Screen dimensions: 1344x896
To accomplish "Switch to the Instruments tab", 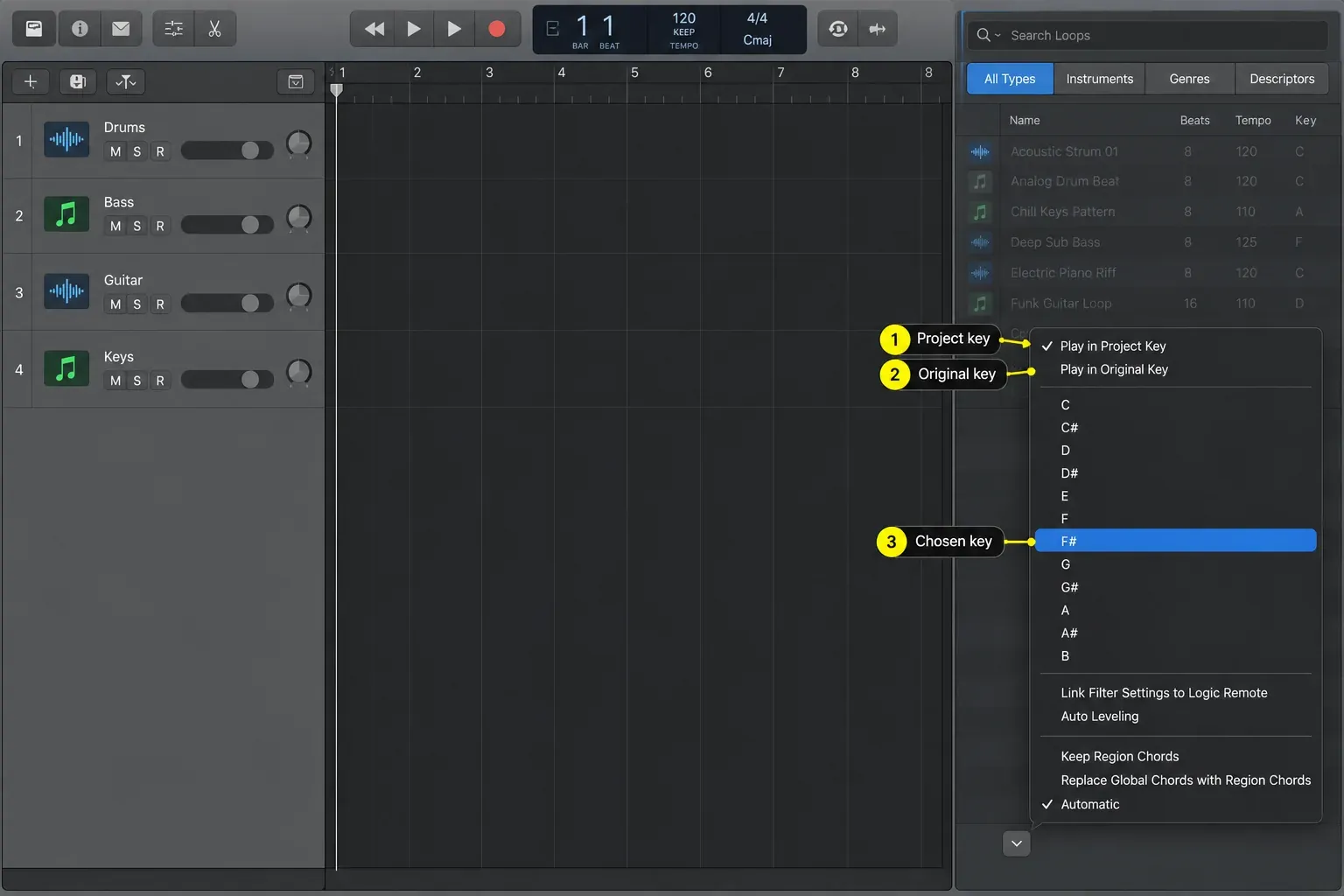I will [x=1100, y=79].
